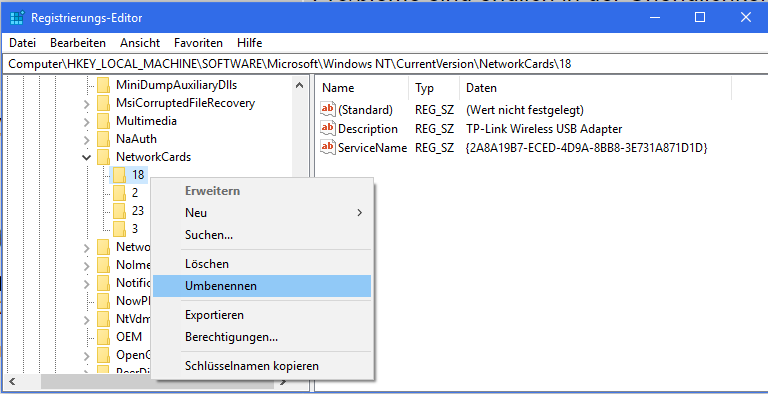Open the Bearbeiten menu
The width and height of the screenshot is (768, 394).
pos(78,43)
